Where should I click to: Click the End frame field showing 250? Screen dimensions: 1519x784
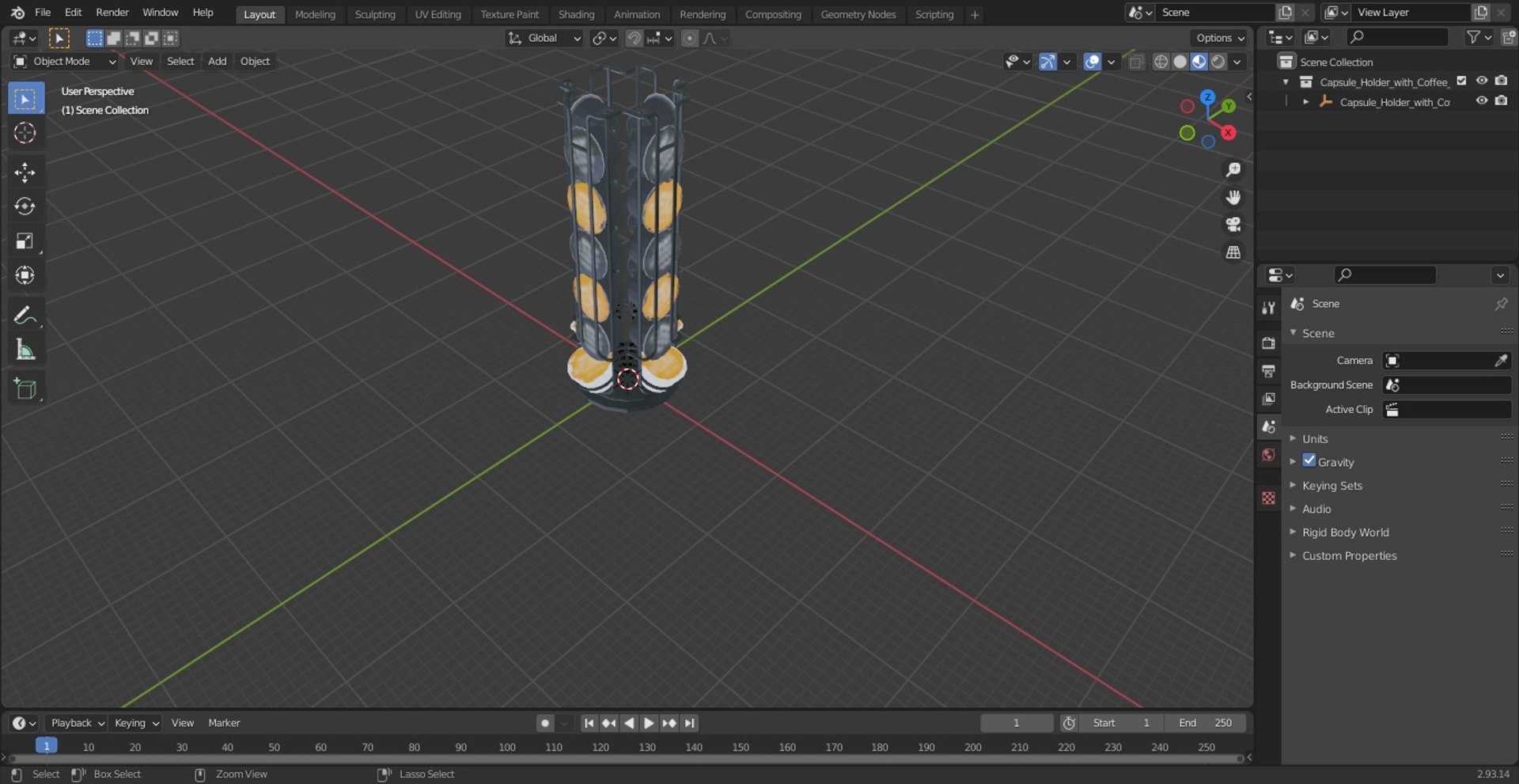click(x=1205, y=723)
